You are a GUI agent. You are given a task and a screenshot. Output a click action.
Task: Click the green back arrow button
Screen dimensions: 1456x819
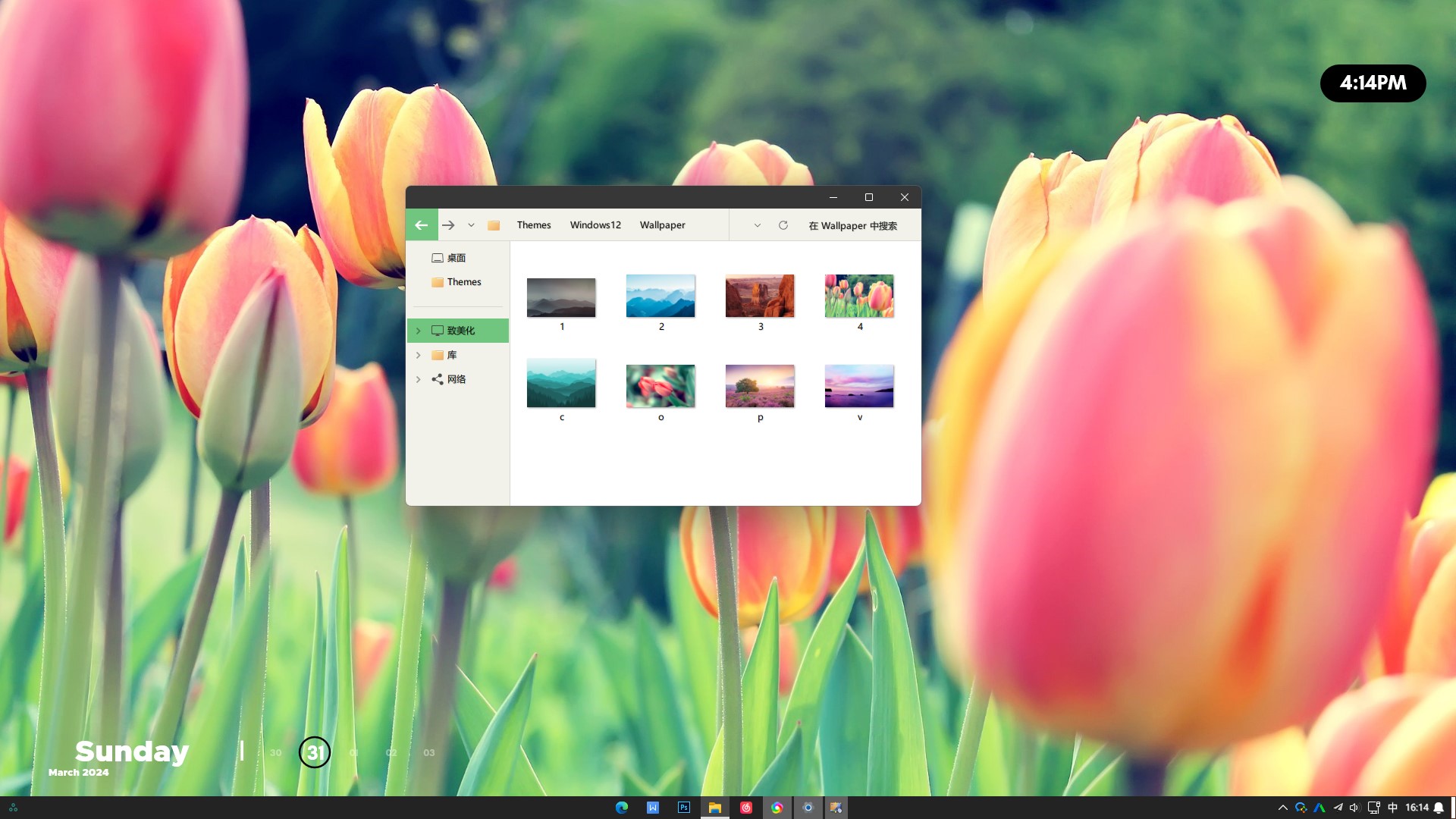coord(422,225)
